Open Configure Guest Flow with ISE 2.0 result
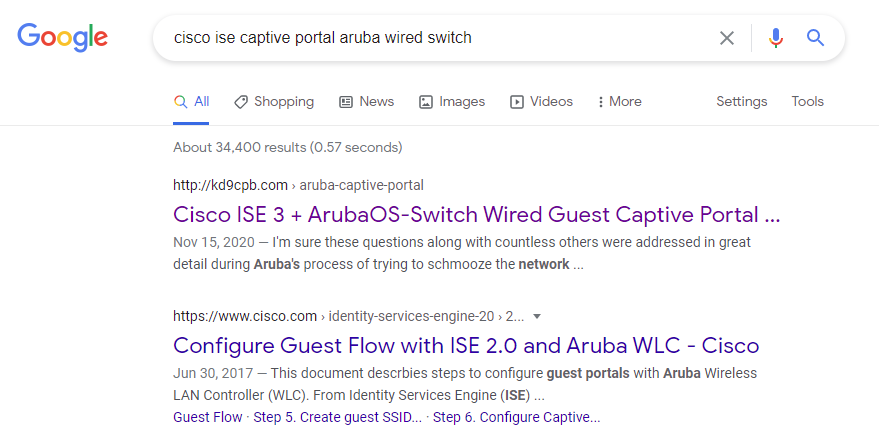The image size is (879, 438). [466, 345]
